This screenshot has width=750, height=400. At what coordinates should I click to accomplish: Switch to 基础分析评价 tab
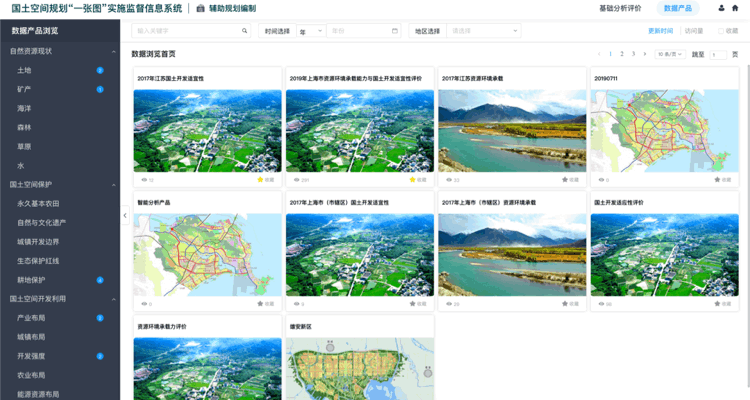coord(620,8)
